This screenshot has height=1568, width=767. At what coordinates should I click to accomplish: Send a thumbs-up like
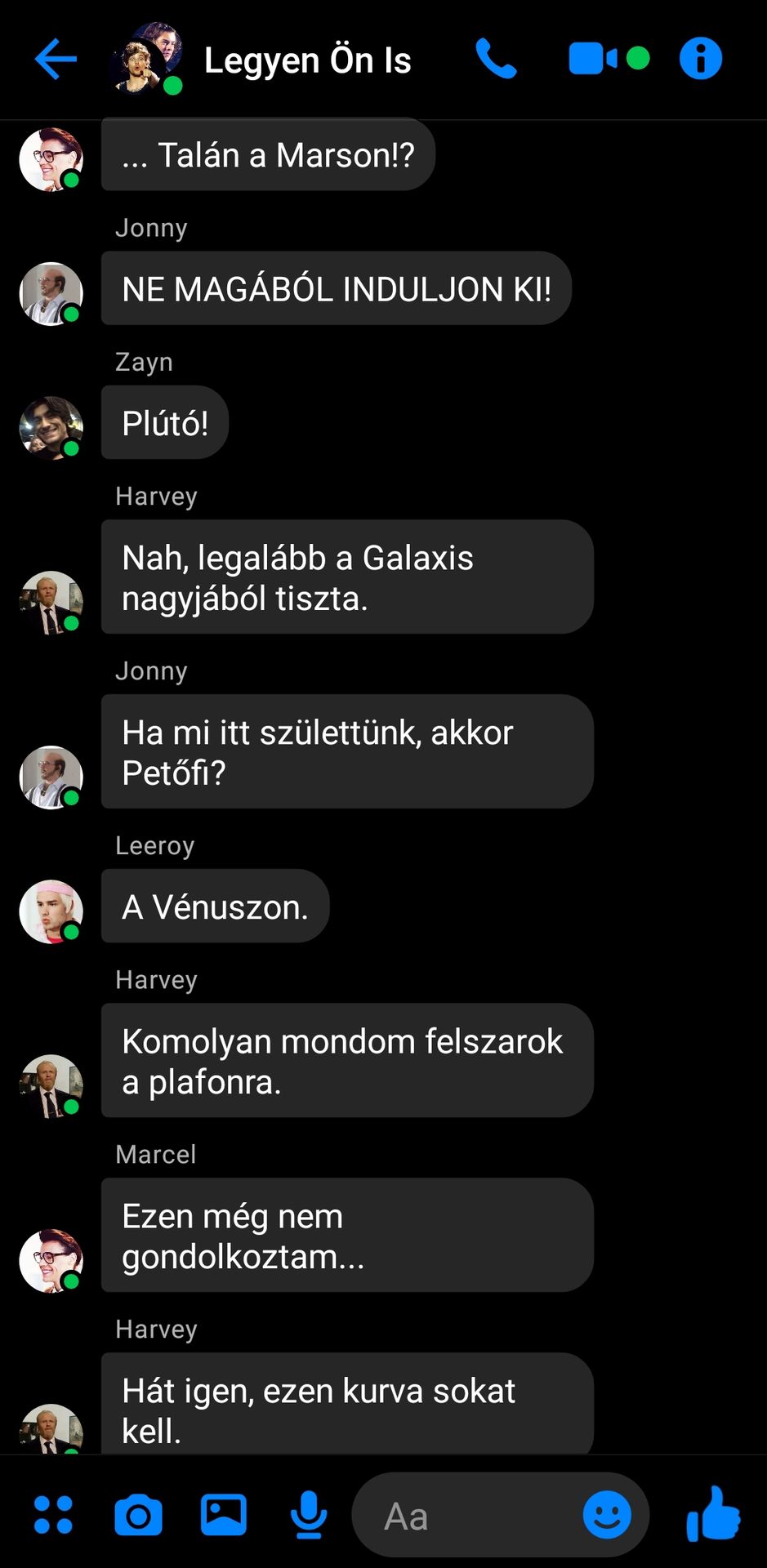point(713,1513)
